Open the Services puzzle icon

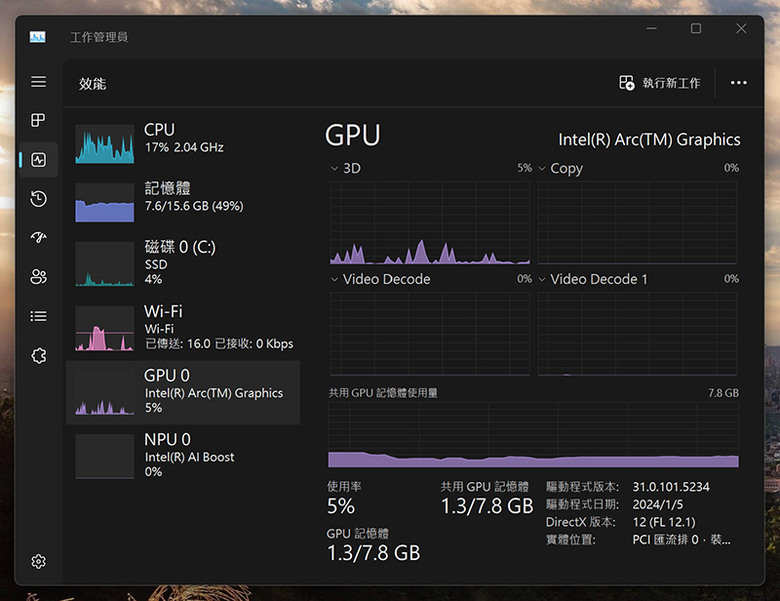pos(38,356)
